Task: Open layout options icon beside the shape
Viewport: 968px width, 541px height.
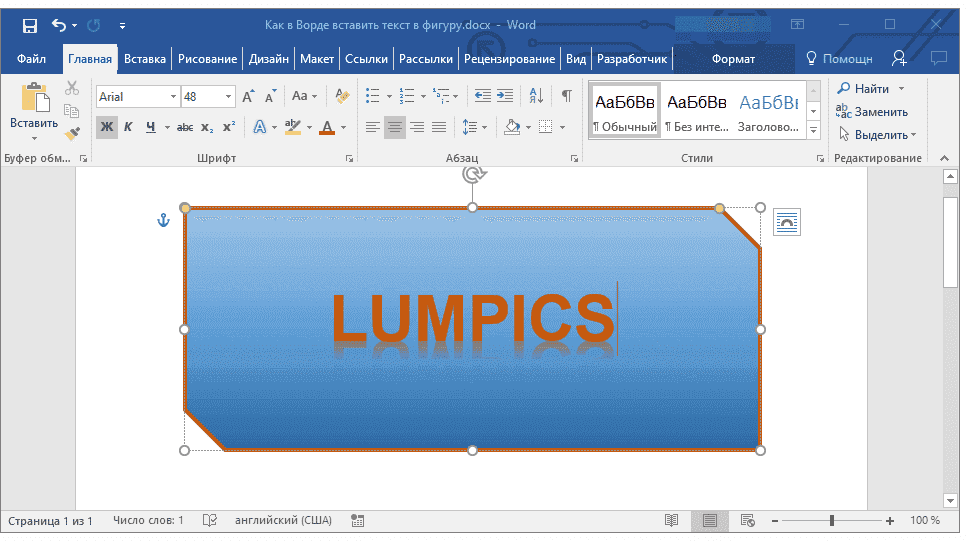Action: pos(786,222)
